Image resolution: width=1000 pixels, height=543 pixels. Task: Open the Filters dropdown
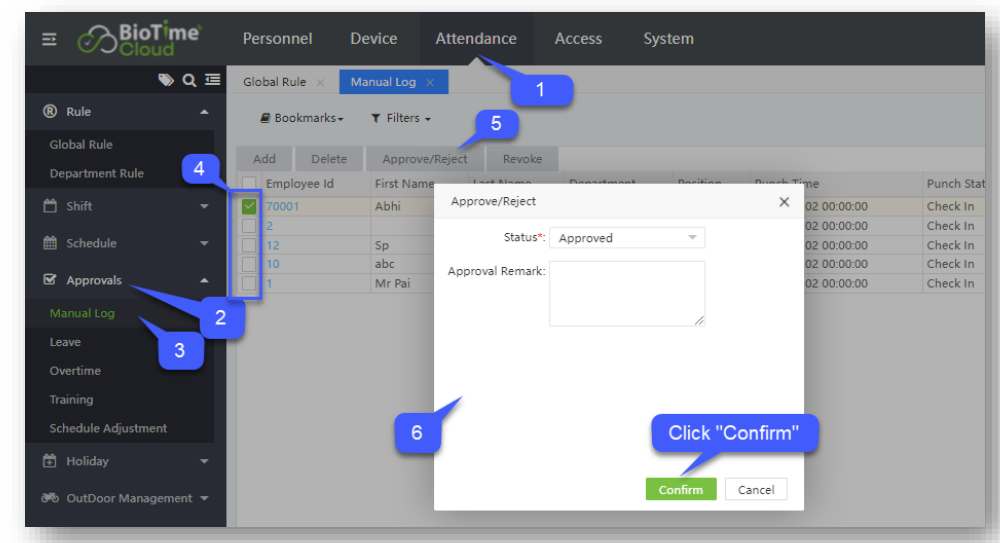click(x=401, y=118)
